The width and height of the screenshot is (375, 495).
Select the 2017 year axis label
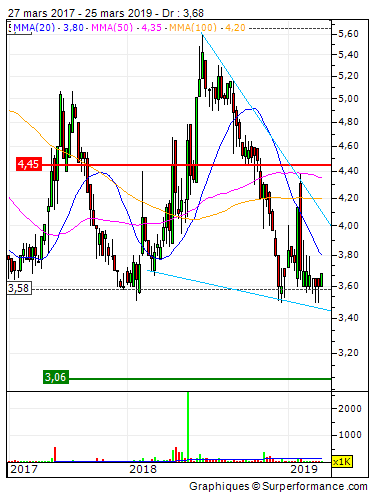[24, 469]
